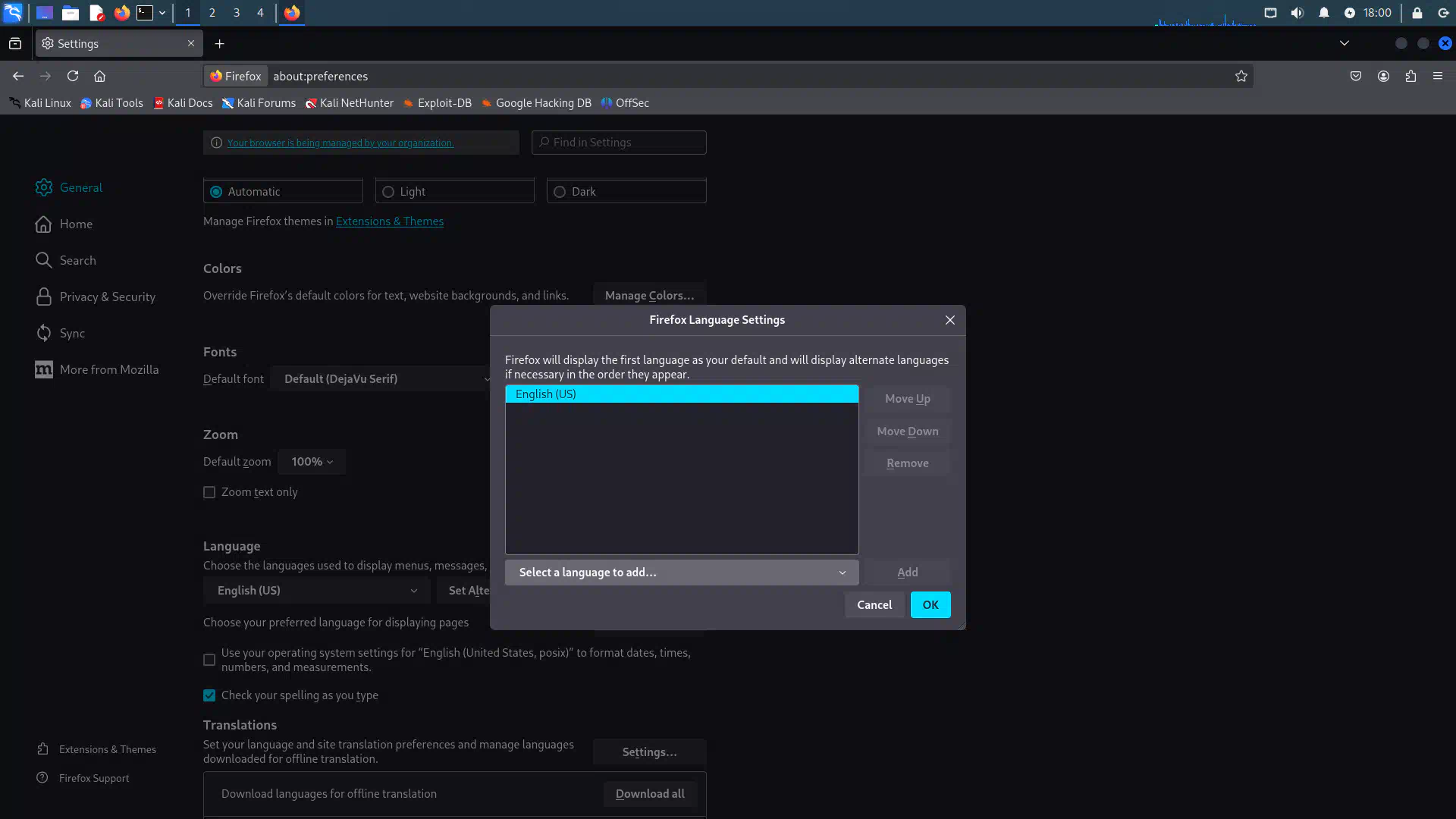
Task: Open the file manager taskbar icon
Action: [x=71, y=13]
